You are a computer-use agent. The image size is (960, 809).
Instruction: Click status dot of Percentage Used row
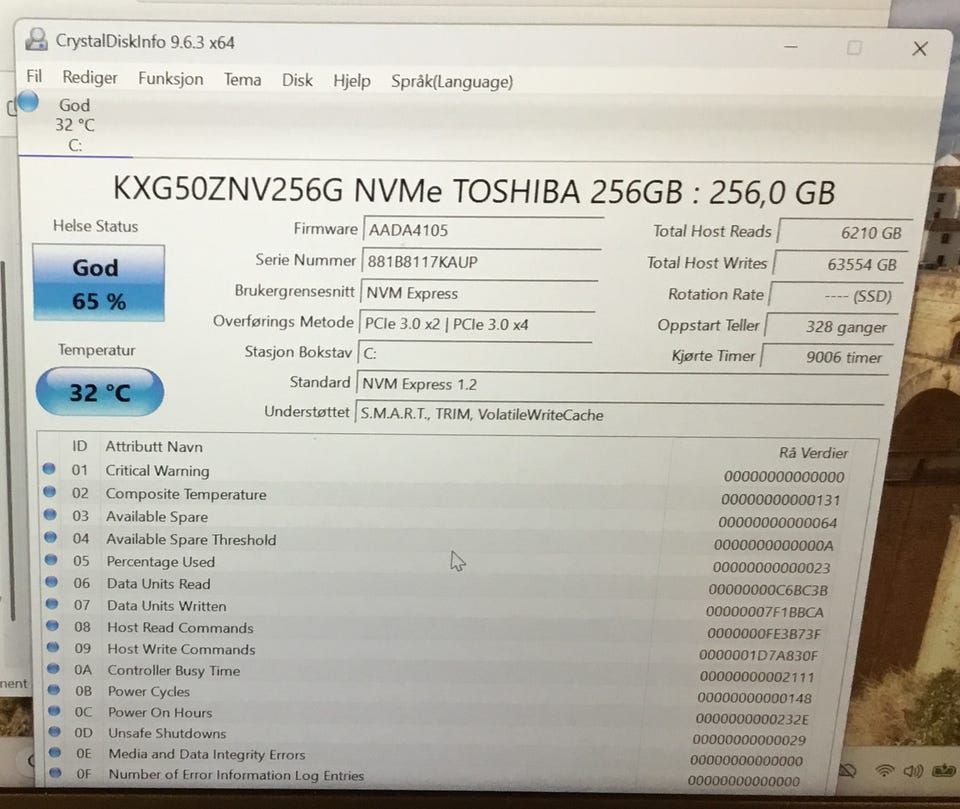pos(51,559)
